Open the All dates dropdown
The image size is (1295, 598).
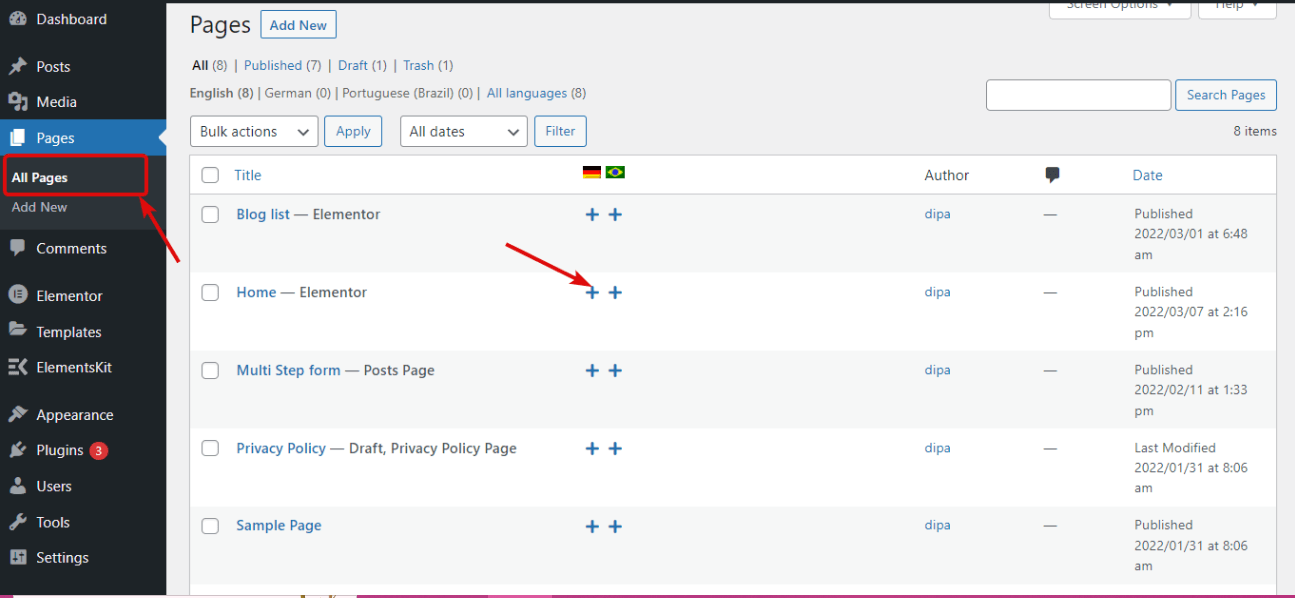pyautogui.click(x=464, y=131)
